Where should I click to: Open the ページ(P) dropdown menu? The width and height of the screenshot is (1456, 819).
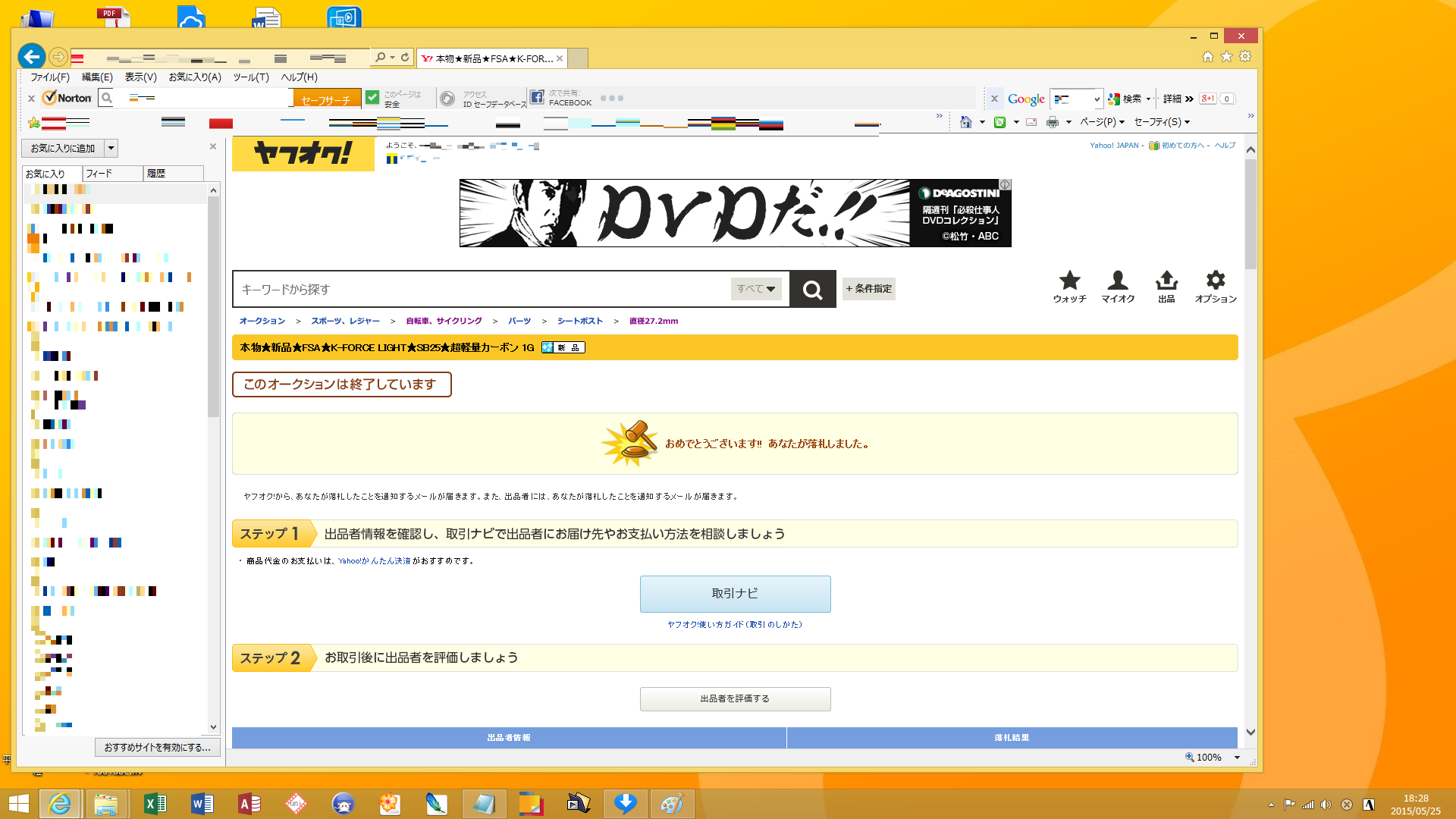(x=1102, y=122)
